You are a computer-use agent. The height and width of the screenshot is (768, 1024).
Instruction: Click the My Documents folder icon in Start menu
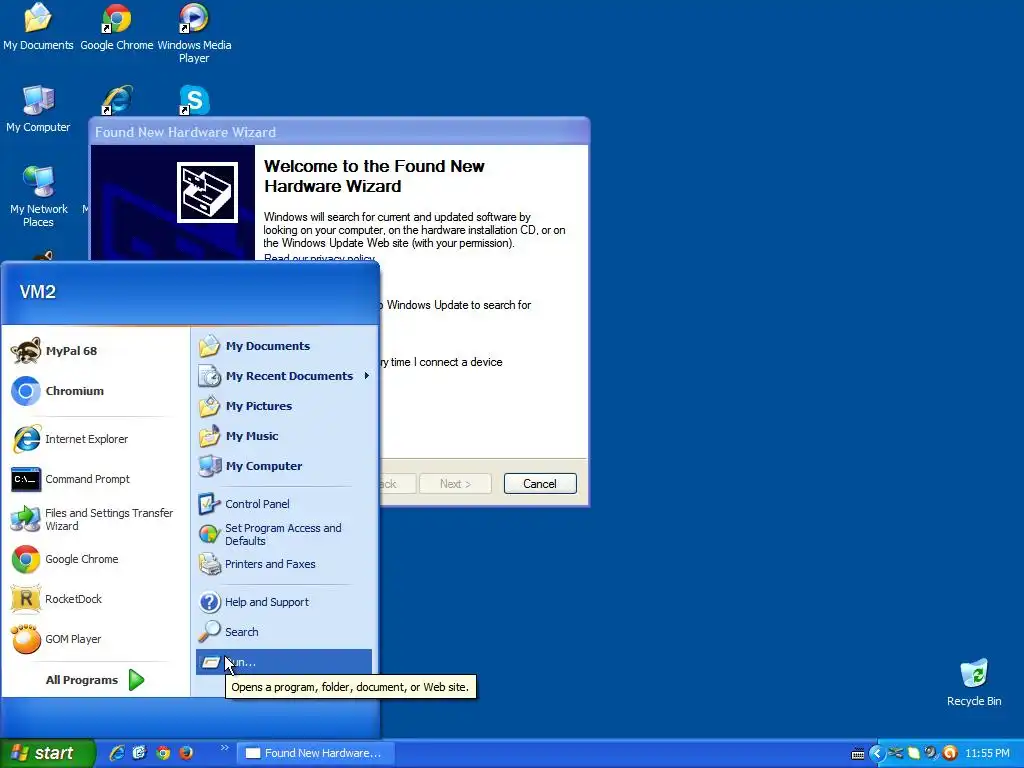click(x=210, y=345)
